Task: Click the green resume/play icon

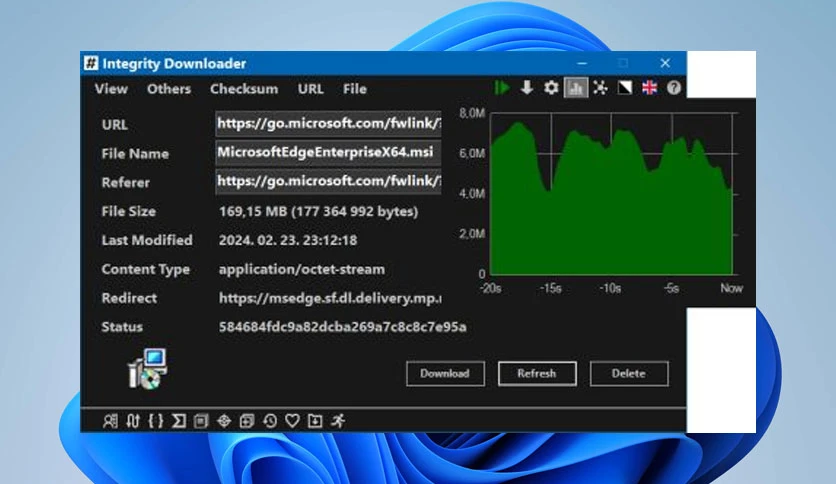Action: pos(502,88)
